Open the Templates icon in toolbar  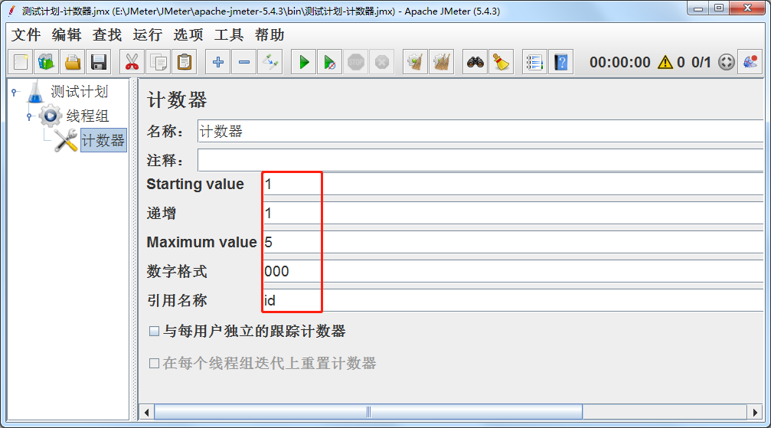coord(46,62)
